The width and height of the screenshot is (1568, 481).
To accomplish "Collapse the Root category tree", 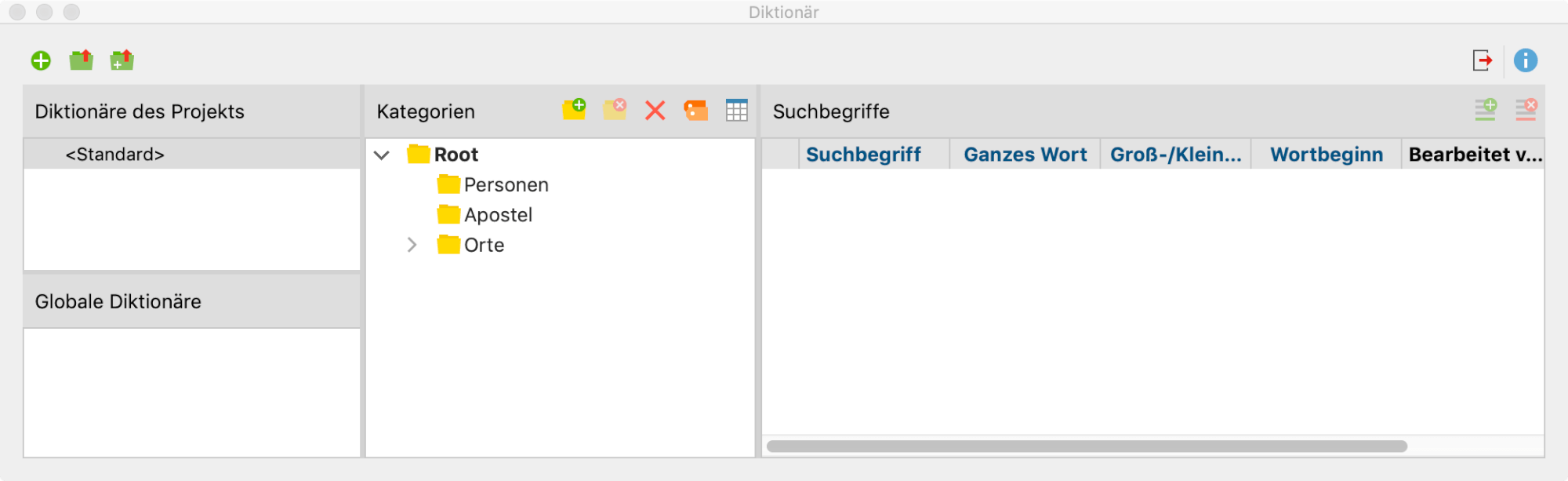I will (382, 155).
